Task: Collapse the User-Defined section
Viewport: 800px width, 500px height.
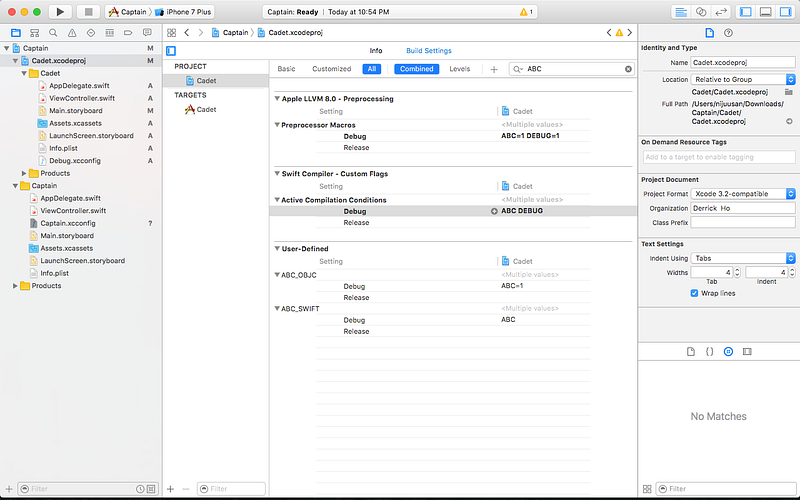Action: [x=277, y=248]
